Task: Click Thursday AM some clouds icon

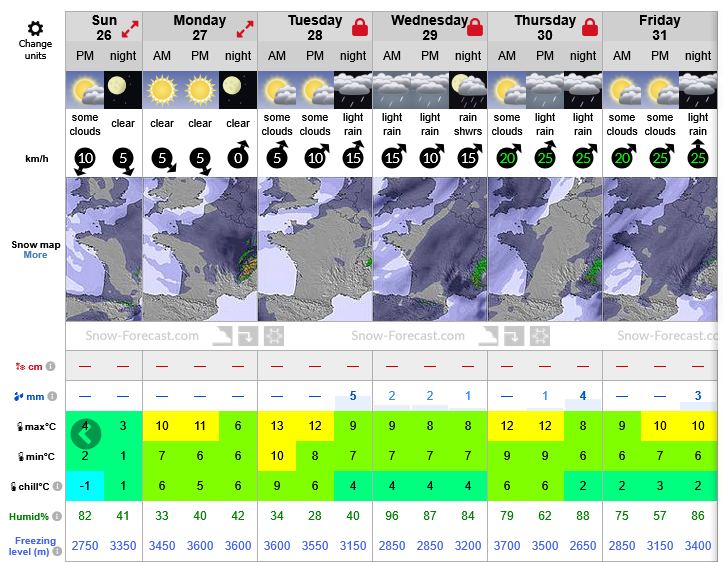Action: point(507,90)
